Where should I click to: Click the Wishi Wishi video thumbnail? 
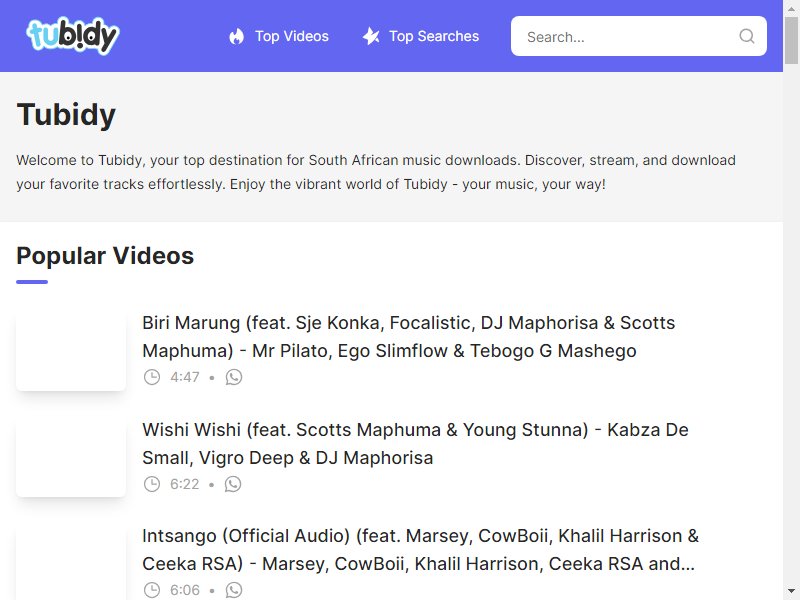point(71,457)
